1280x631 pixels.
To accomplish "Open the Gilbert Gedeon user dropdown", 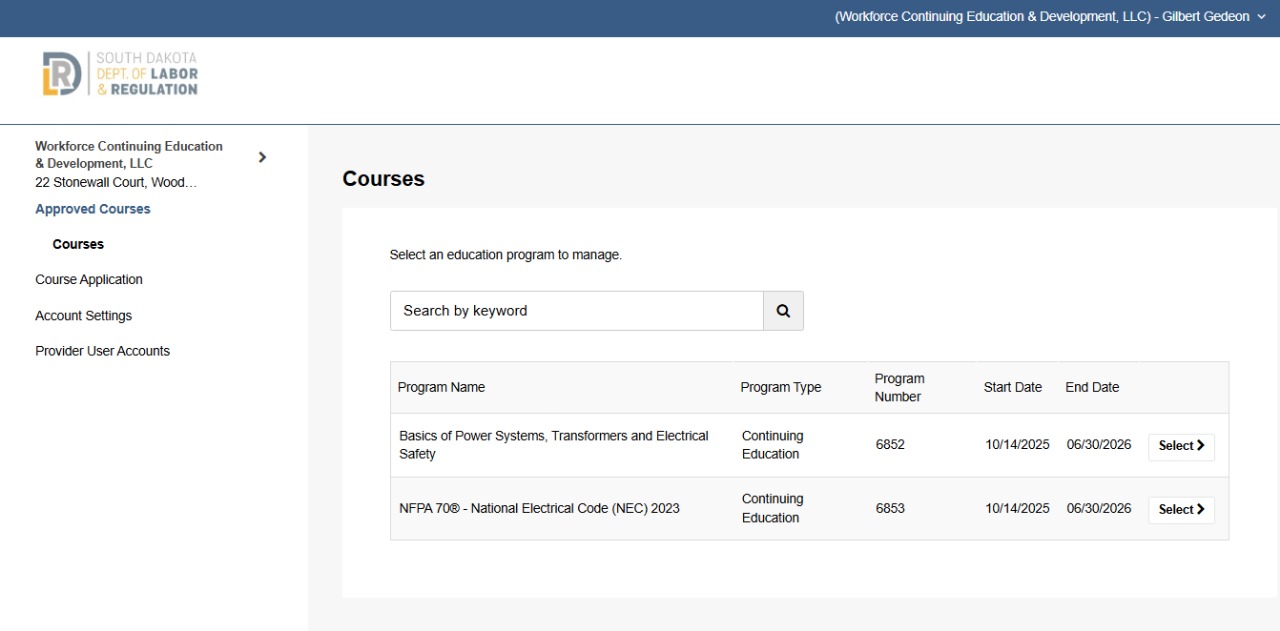I will point(1050,17).
